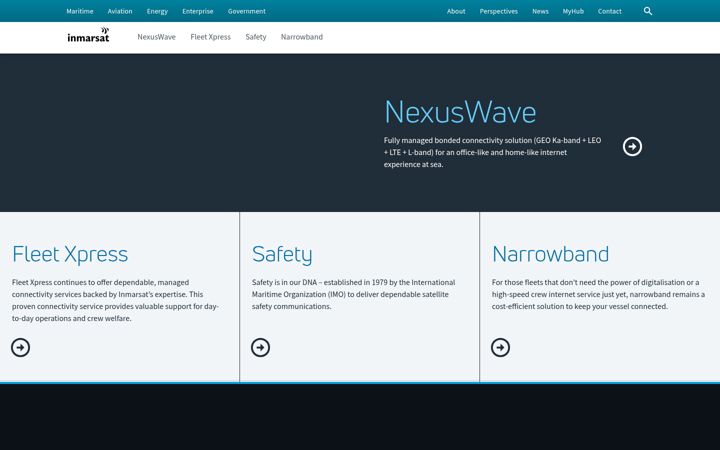720x450 pixels.
Task: Open the Perspectives link
Action: coord(499,11)
